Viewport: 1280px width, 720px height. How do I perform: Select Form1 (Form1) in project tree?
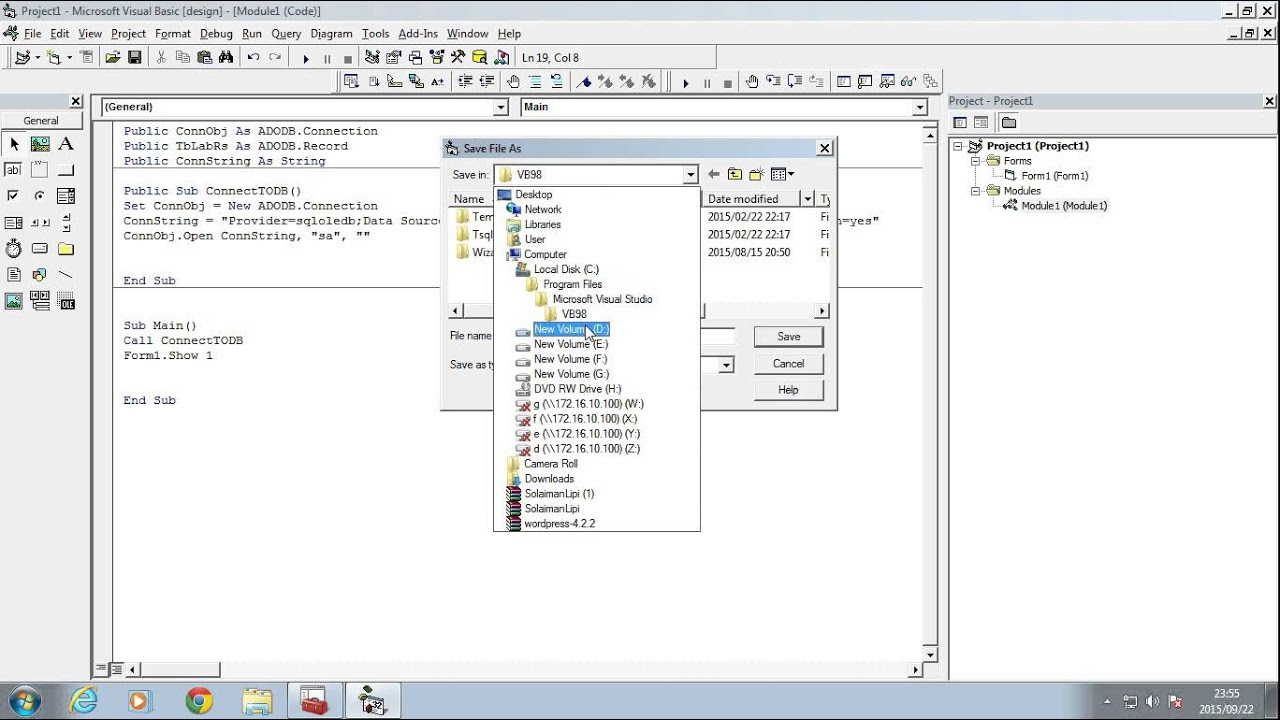[1054, 176]
